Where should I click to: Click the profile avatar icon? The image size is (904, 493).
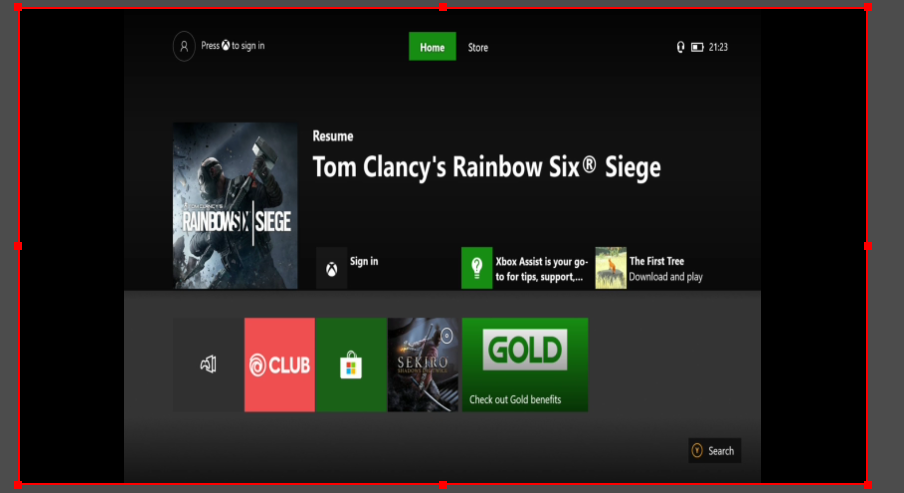click(x=184, y=46)
